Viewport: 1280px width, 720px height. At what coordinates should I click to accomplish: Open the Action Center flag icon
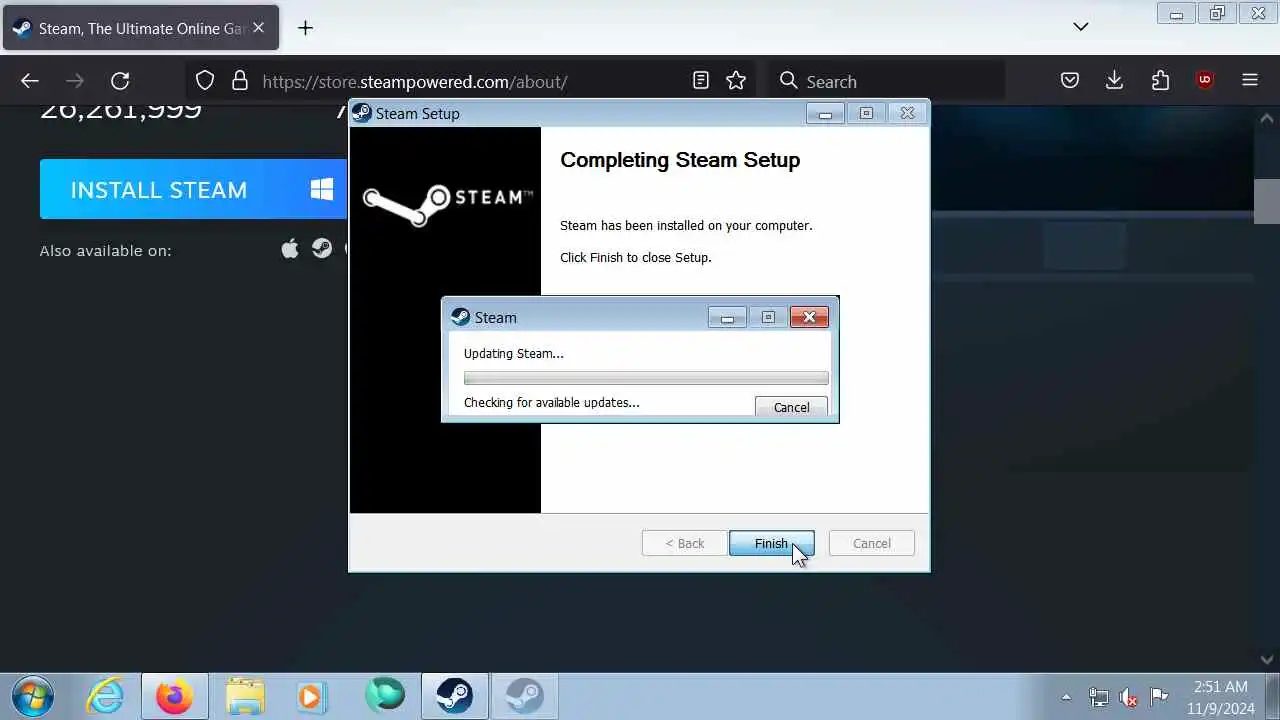1160,697
